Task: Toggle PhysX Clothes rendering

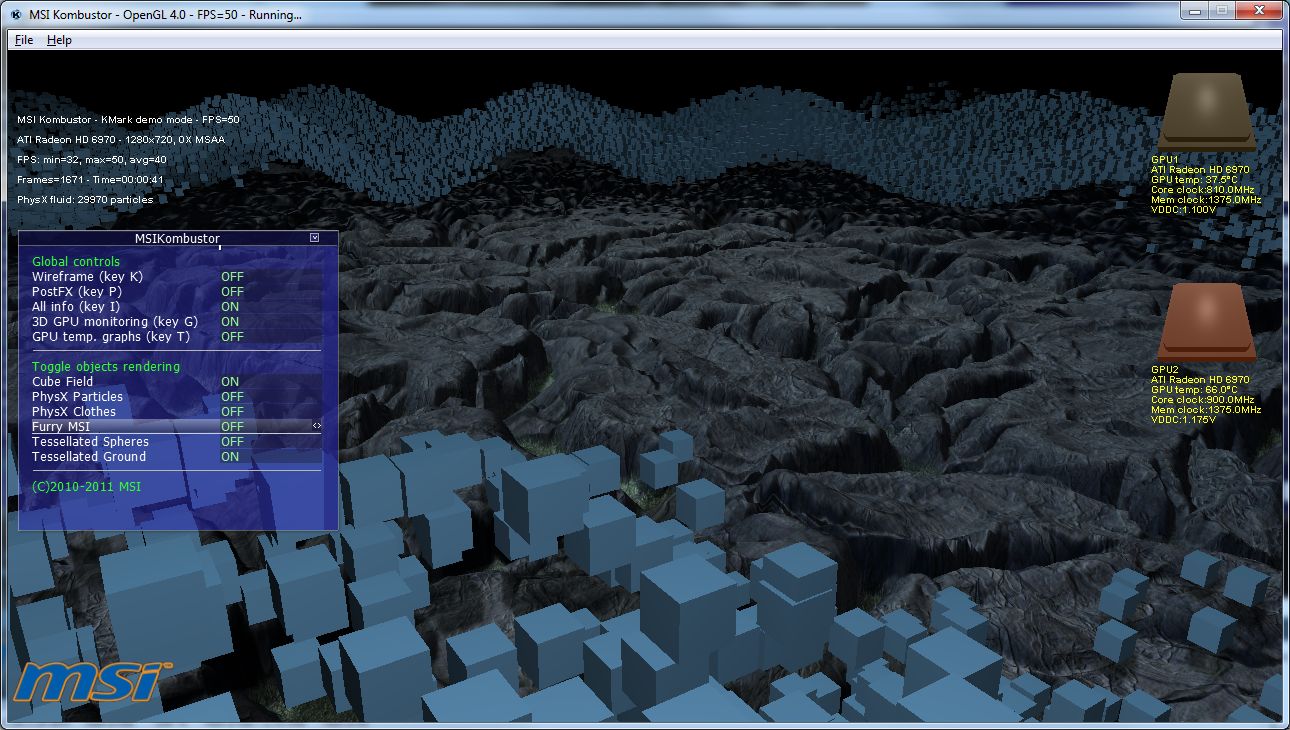Action: (x=178, y=412)
